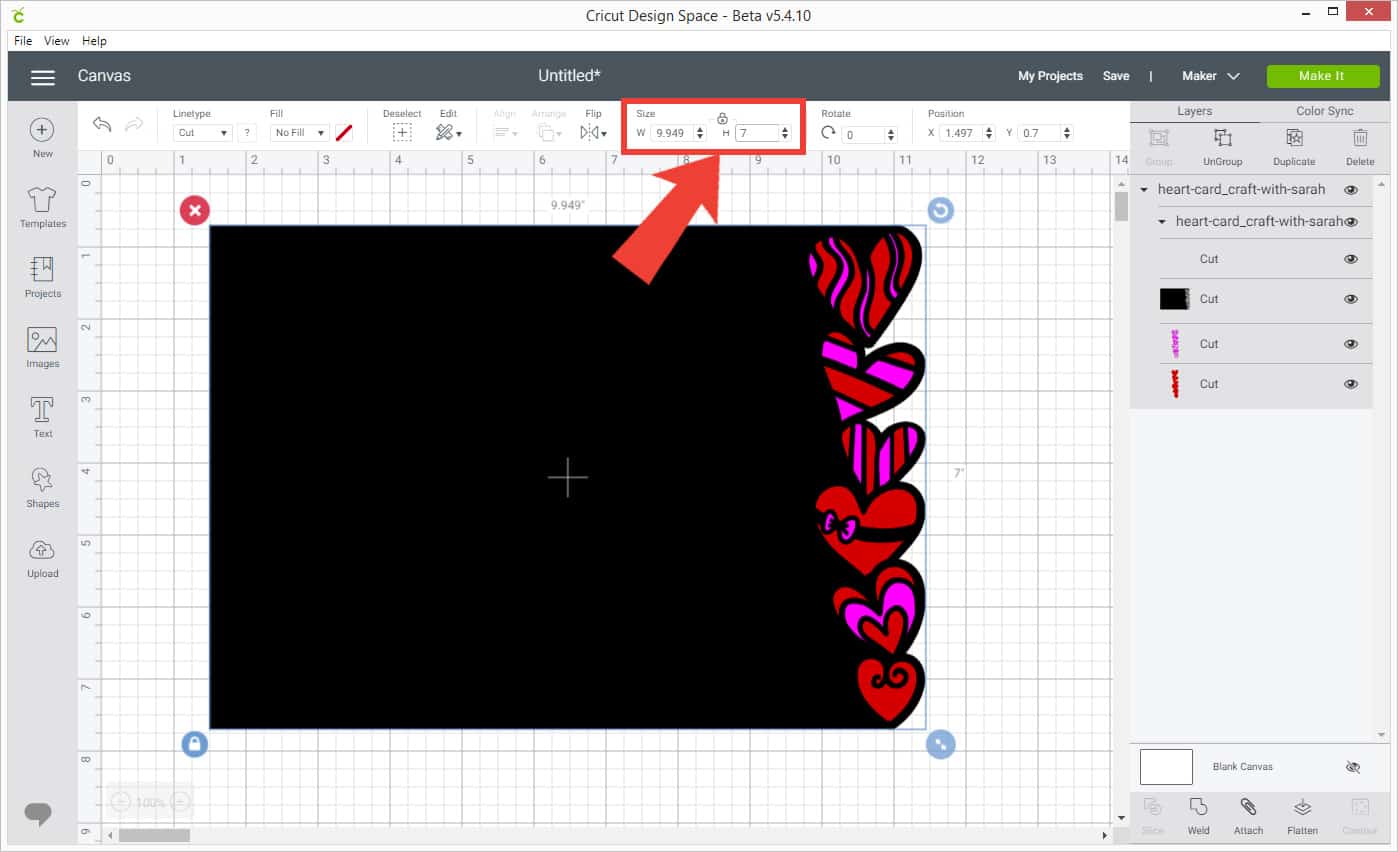Viewport: 1398px width, 852px height.
Task: Click the red delete handle on canvas selection
Action: 194,210
